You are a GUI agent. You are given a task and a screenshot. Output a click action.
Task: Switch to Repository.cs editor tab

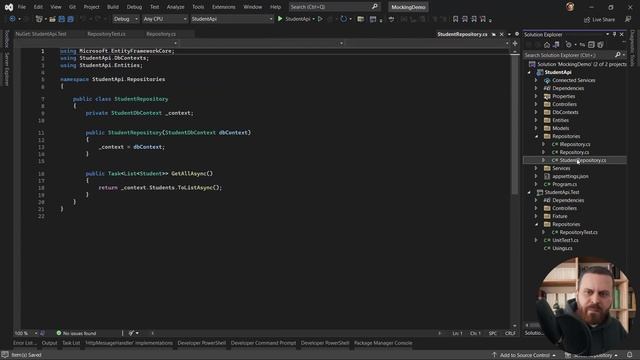point(161,34)
